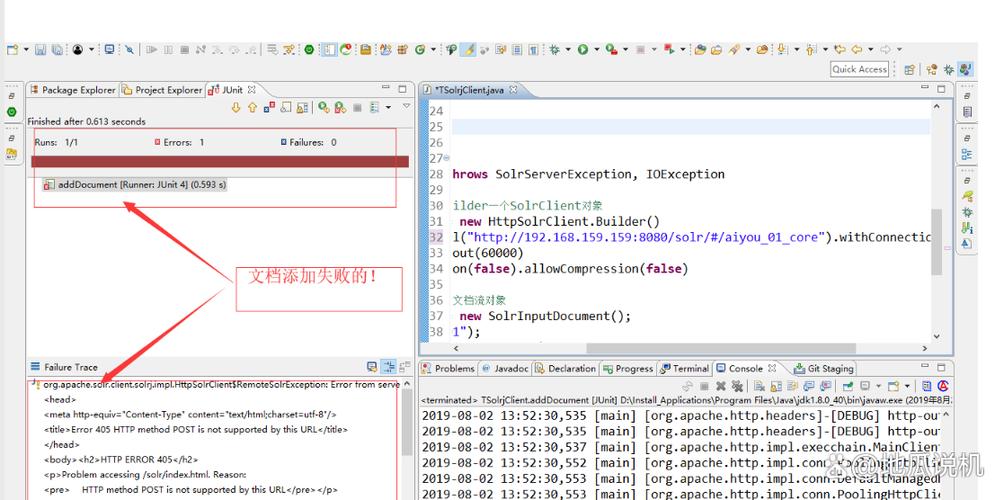Toggle Mark Occurrences in the main toolbar
Viewport: 1004px width, 500px height.
click(x=469, y=49)
